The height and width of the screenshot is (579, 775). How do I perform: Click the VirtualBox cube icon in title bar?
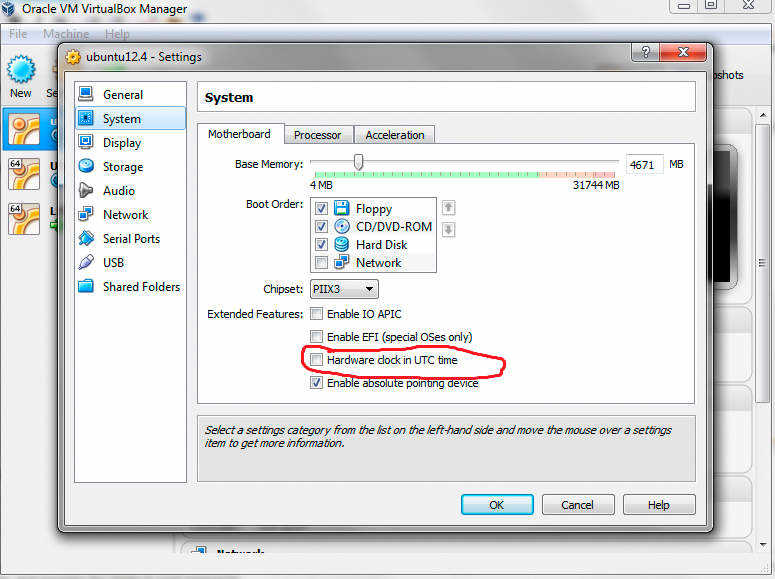pos(8,9)
